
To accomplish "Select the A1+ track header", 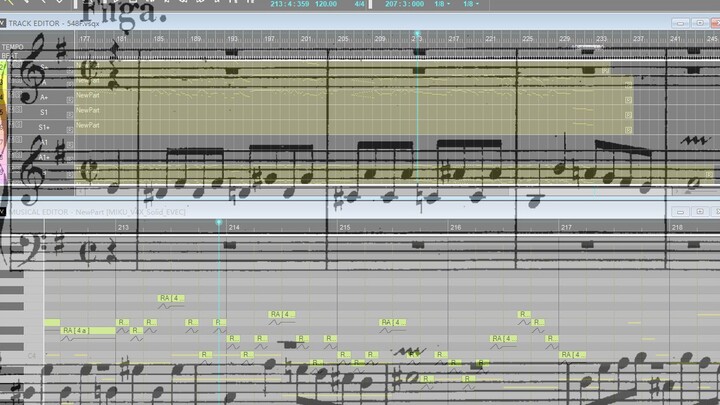I will [x=44, y=157].
